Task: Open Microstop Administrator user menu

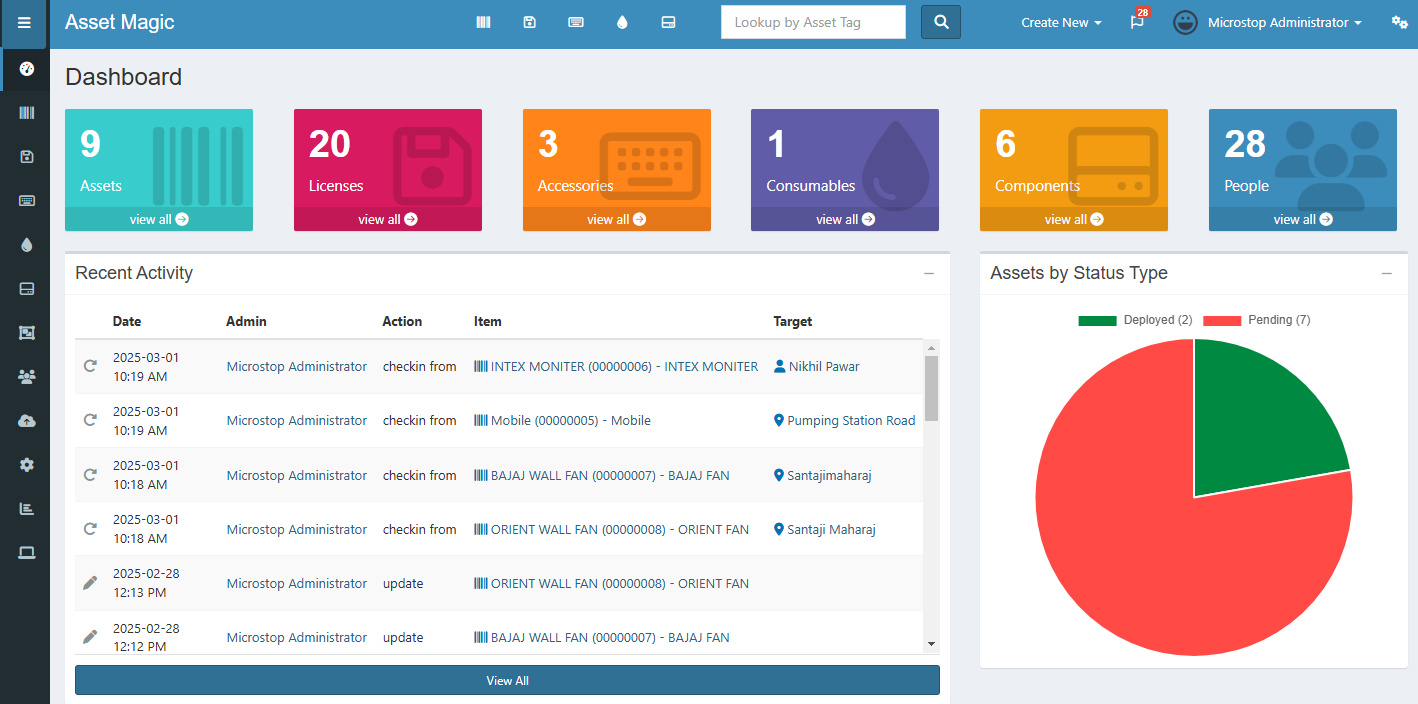Action: click(1285, 22)
